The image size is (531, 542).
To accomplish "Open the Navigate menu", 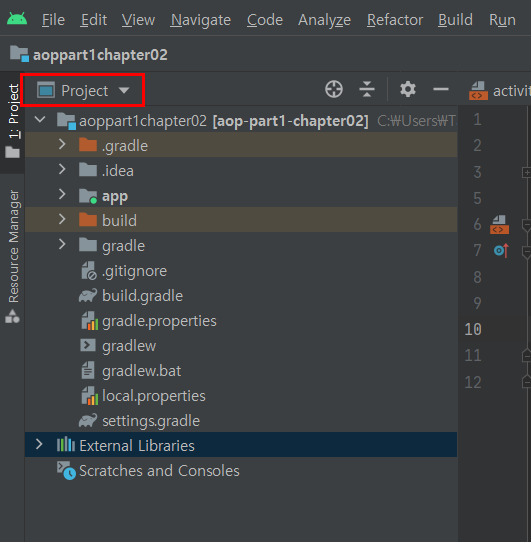I will pos(201,20).
